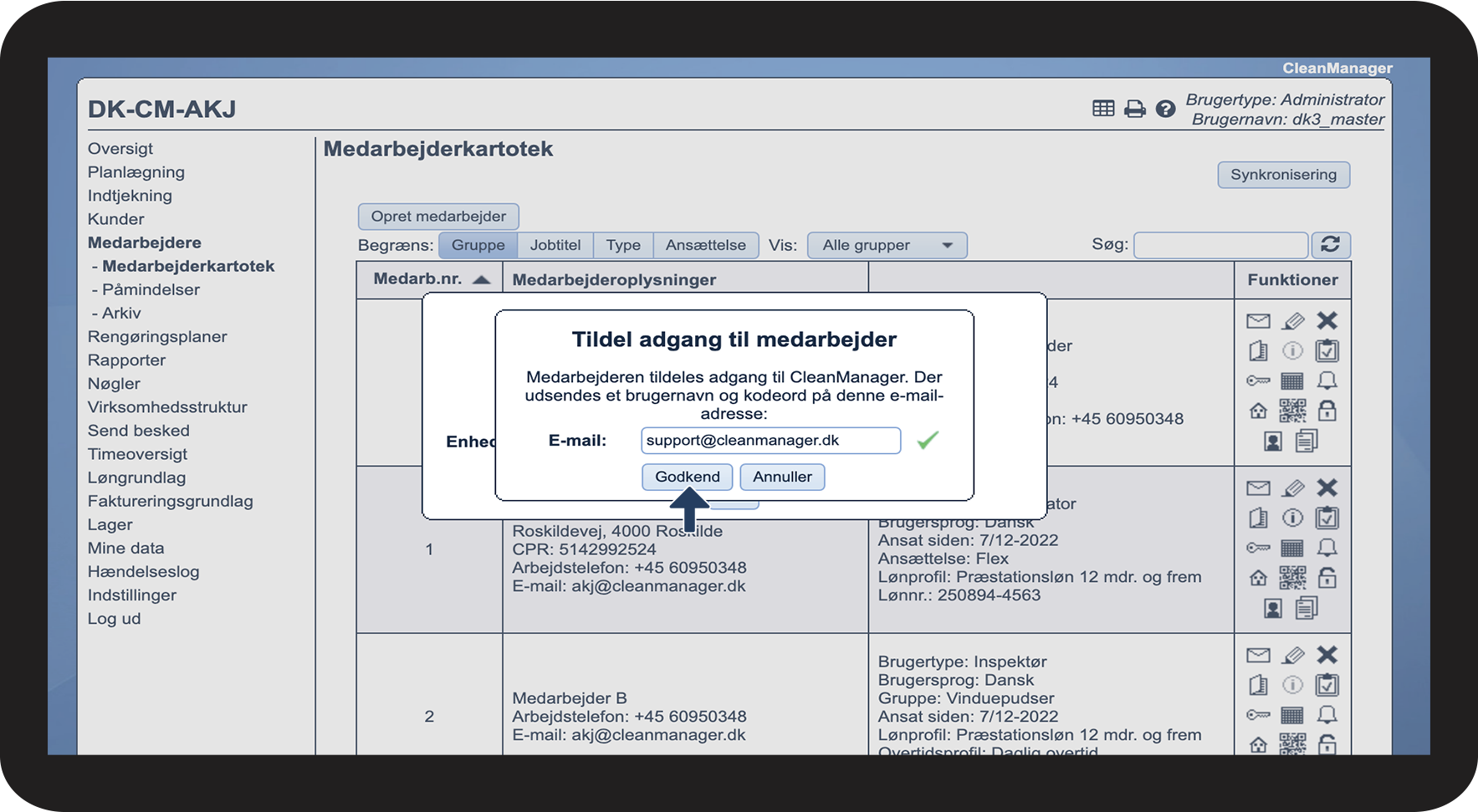1478x812 pixels.
Task: Click the copy documents icon for employee 1
Action: pos(1307,608)
